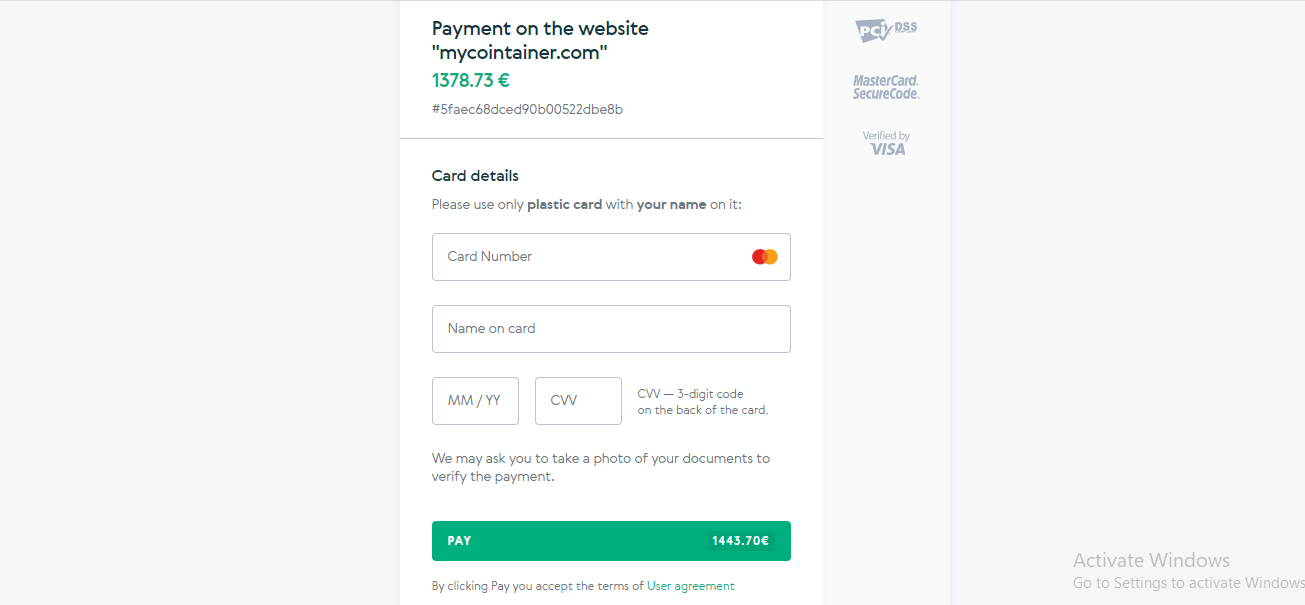Screen dimensions: 1305x605
Task: Click the order ID #5faec68dced90b00522dbe8b
Action: pyautogui.click(x=527, y=109)
